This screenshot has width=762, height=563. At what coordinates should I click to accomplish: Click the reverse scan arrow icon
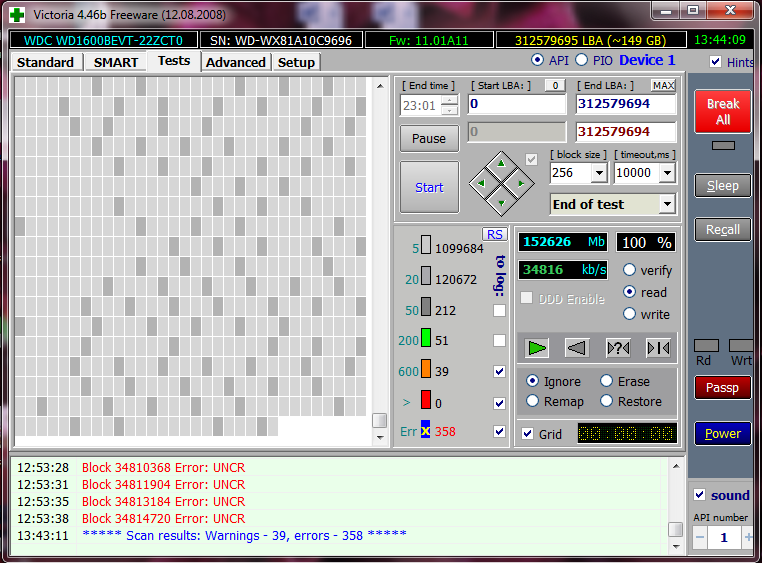(577, 348)
